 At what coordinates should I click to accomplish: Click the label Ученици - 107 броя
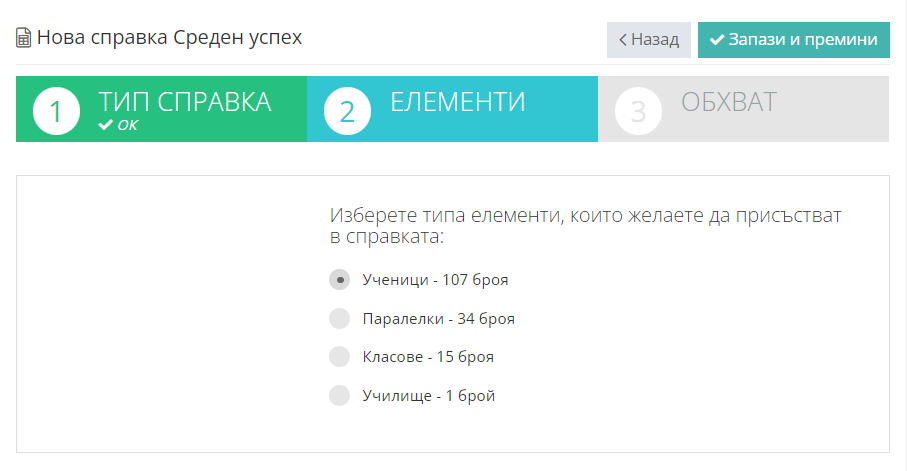pos(435,280)
